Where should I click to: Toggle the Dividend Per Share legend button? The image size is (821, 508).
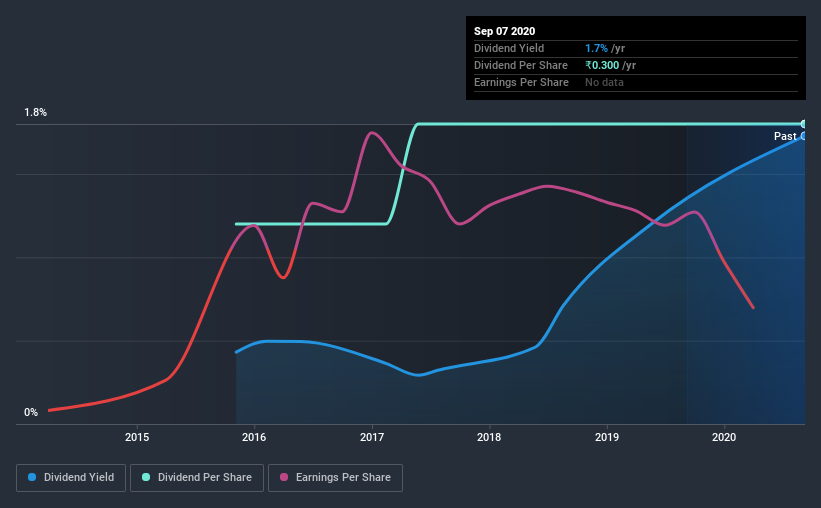point(197,478)
